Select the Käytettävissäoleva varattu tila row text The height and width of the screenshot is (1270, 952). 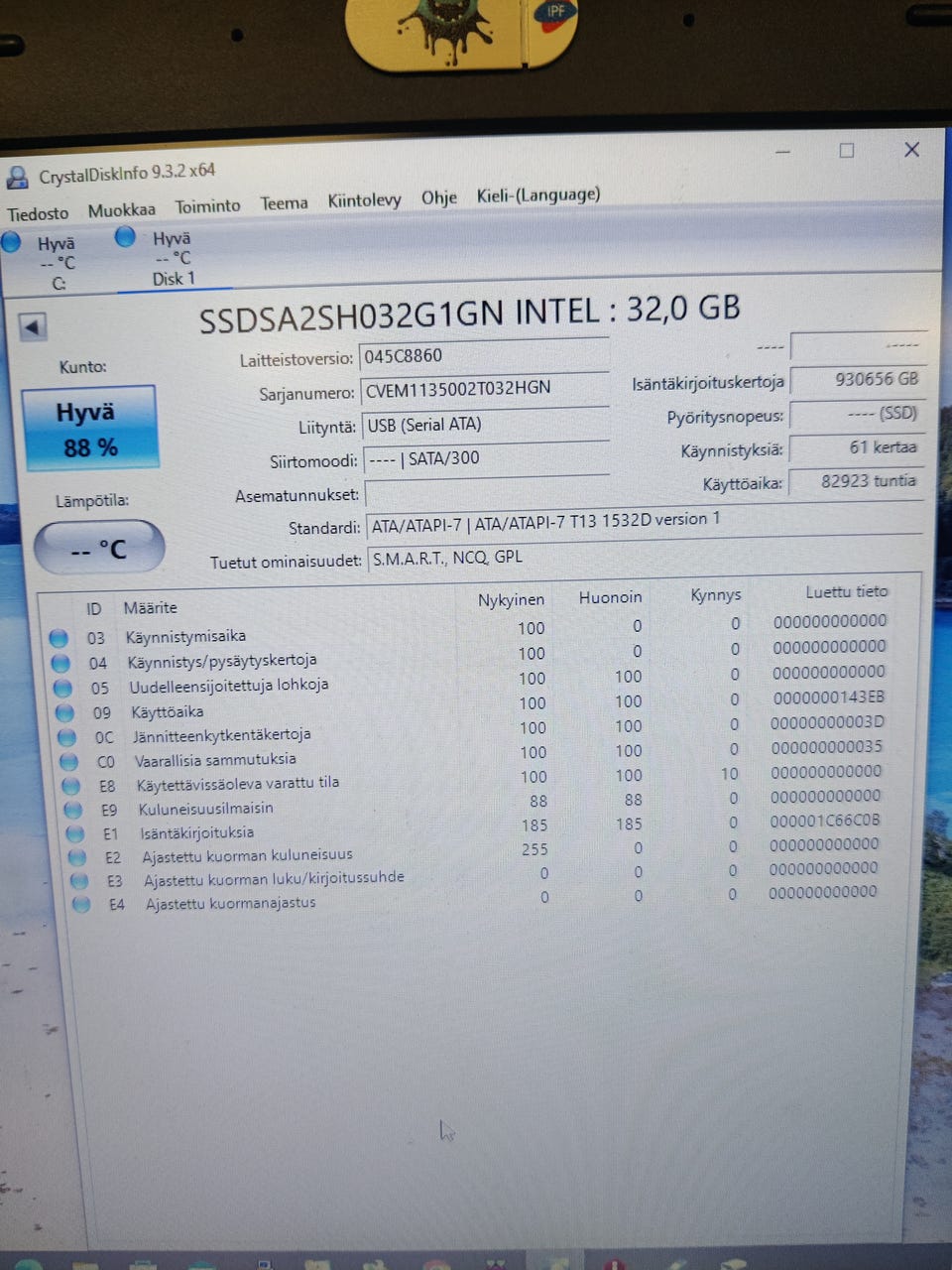click(237, 784)
